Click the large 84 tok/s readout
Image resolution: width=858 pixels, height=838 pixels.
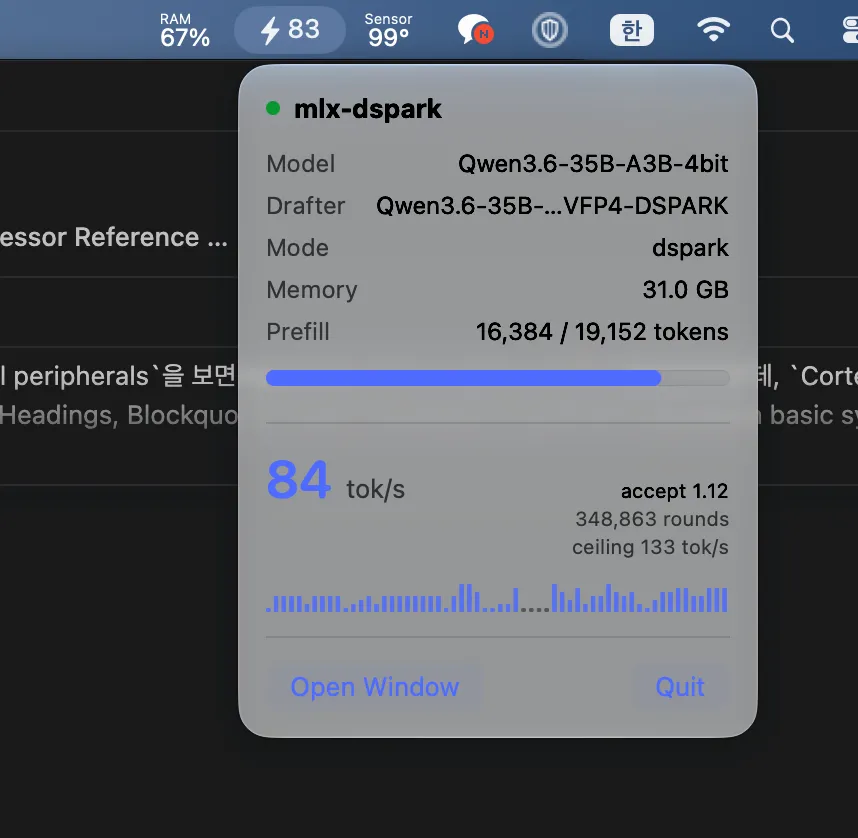click(335, 481)
